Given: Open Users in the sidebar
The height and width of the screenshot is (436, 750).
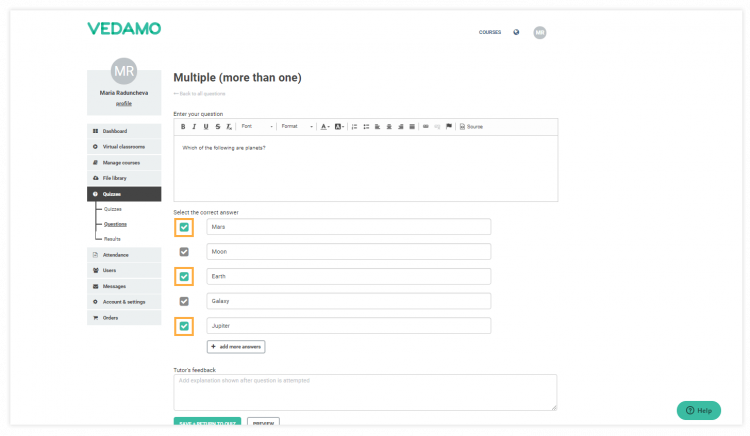Looking at the screenshot, I should (124, 271).
